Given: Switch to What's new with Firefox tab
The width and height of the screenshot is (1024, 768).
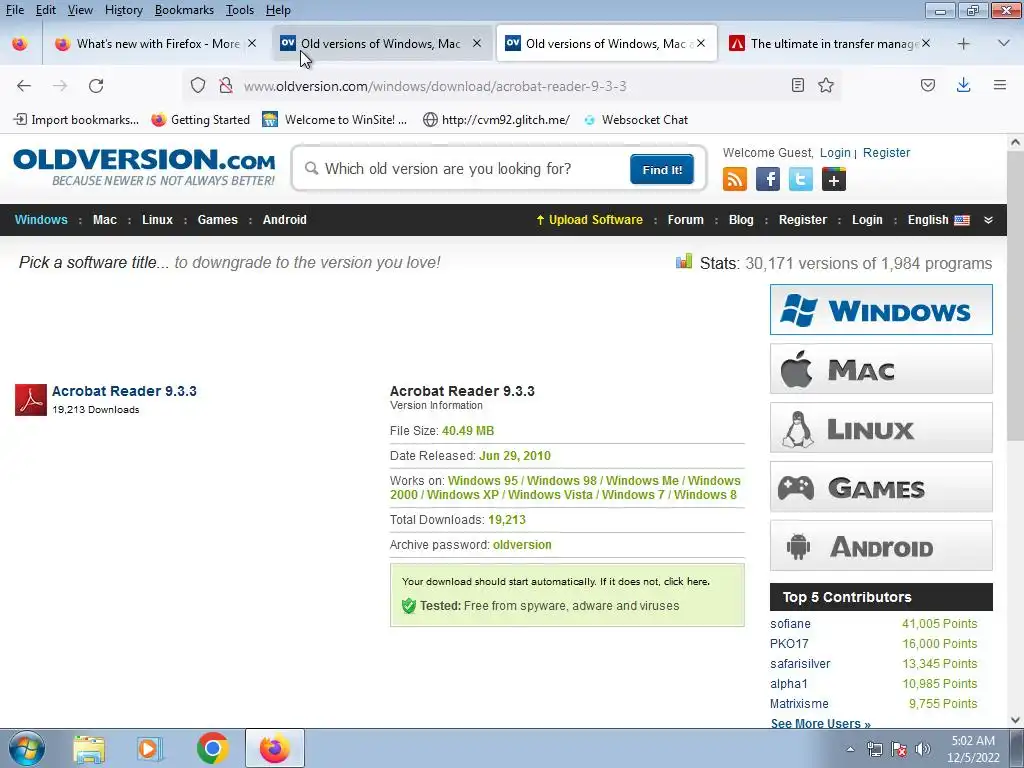Looking at the screenshot, I should (156, 44).
